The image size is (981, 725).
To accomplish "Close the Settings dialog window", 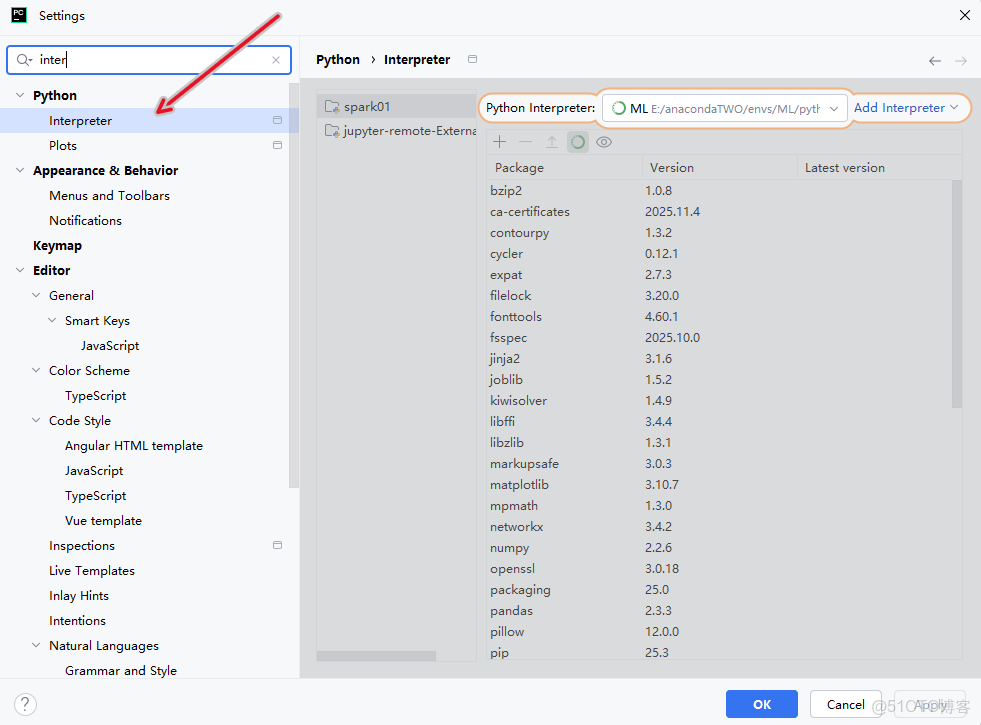I will click(965, 15).
